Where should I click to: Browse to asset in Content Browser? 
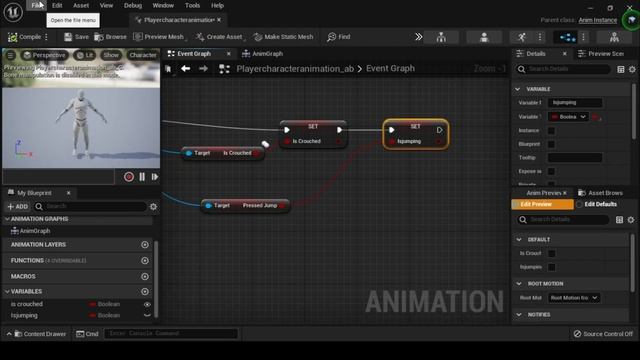click(111, 37)
